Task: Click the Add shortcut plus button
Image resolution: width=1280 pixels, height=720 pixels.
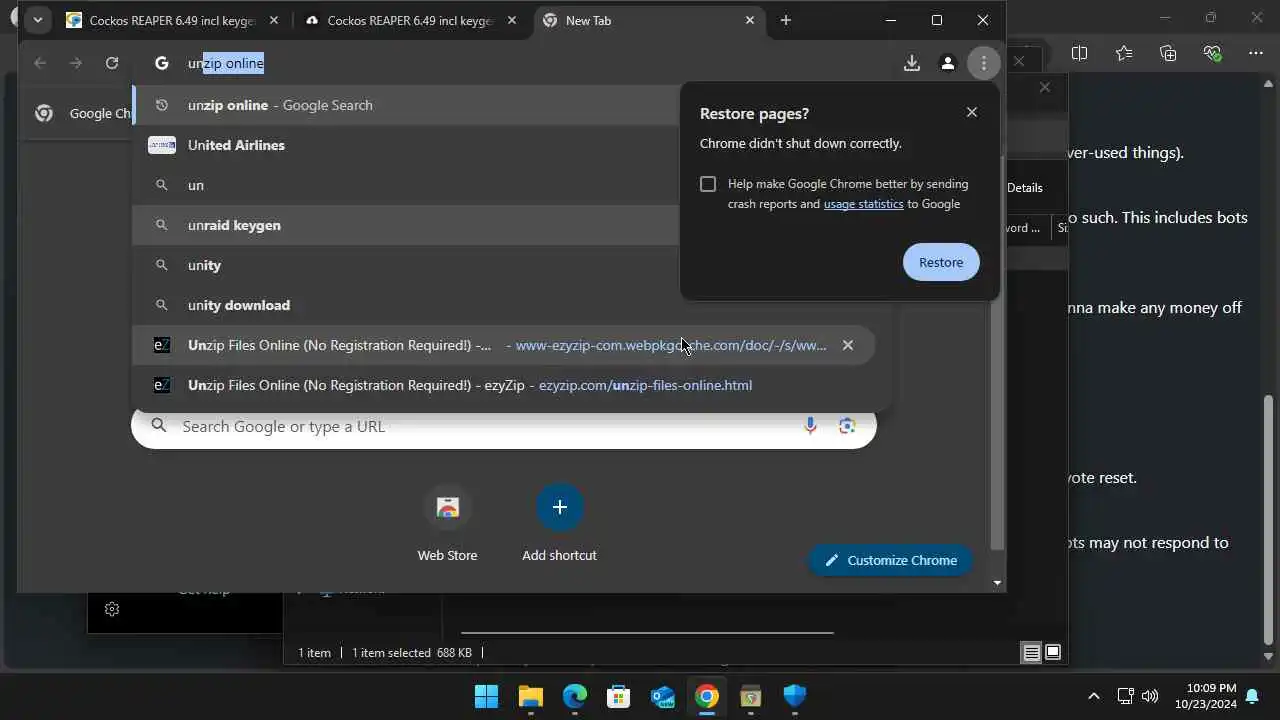Action: click(560, 507)
